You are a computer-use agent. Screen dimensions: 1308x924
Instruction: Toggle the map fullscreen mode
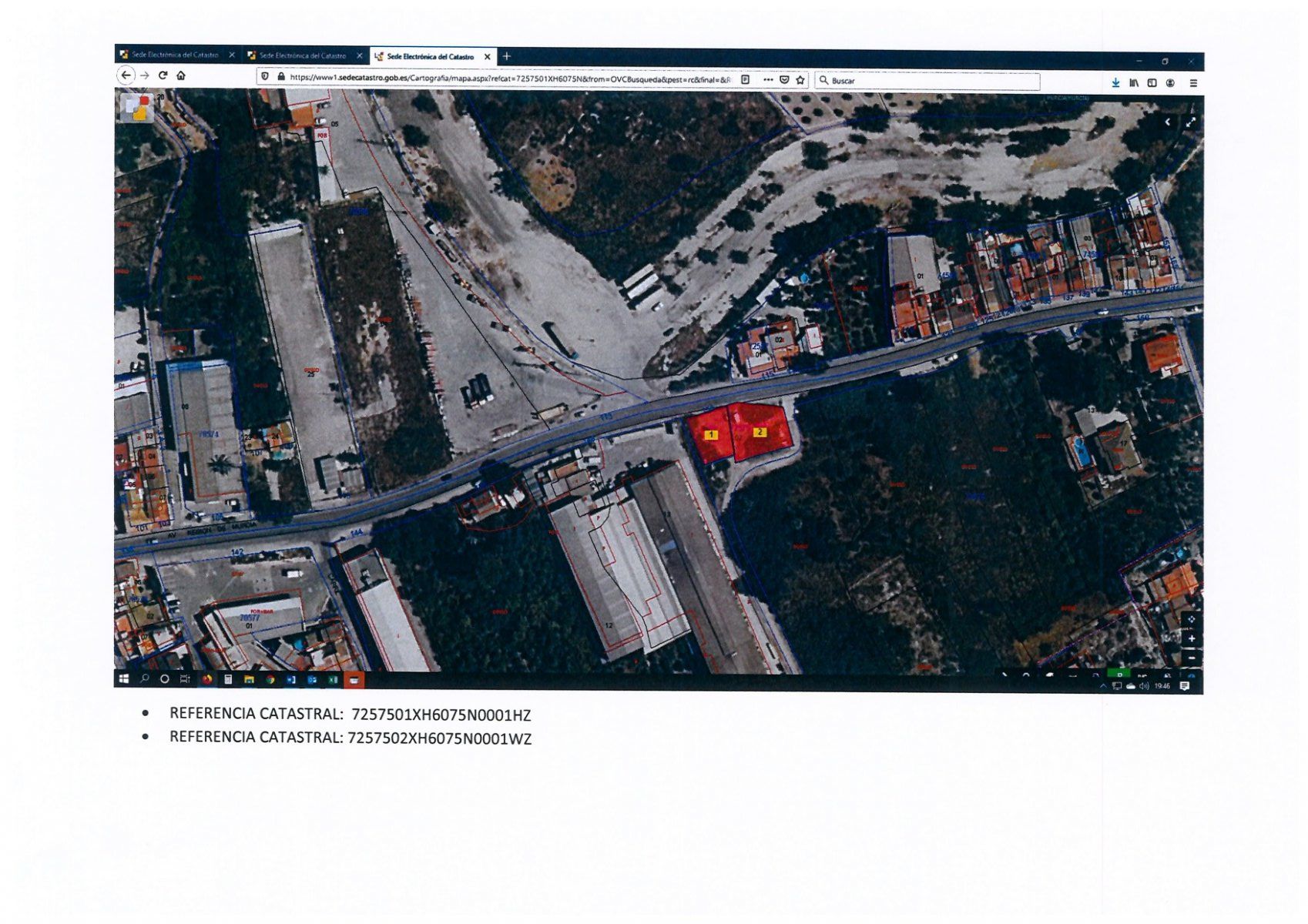point(1190,122)
